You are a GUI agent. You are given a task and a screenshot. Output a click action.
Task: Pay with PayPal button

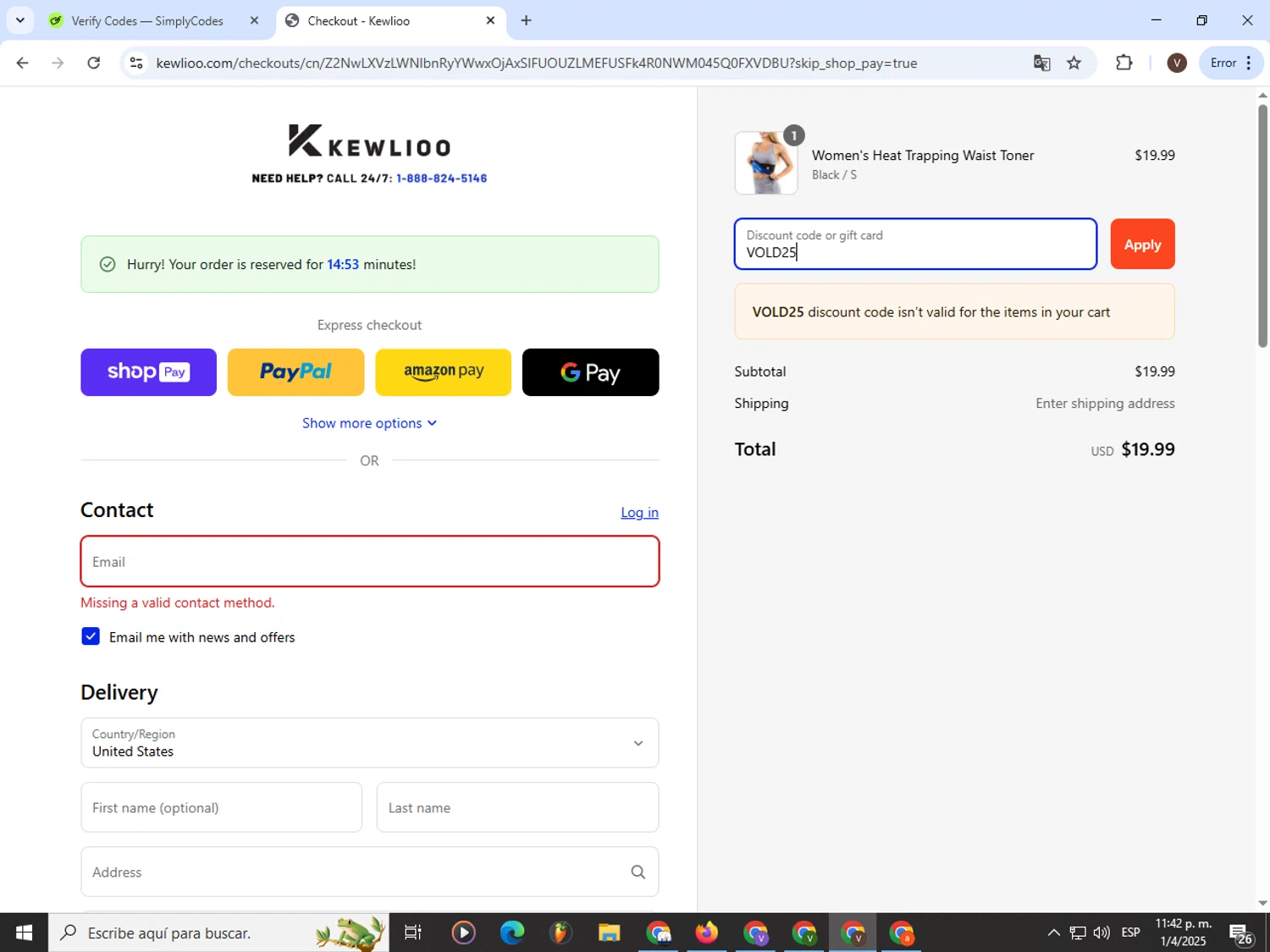(295, 372)
